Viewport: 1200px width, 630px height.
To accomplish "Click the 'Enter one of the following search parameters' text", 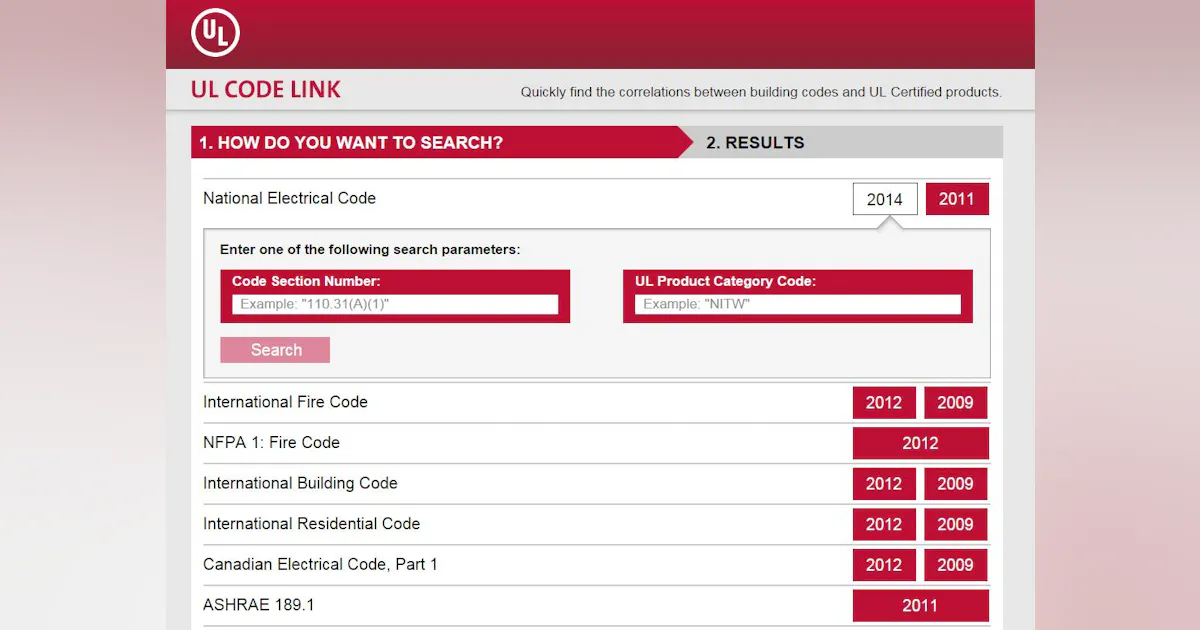I will tap(370, 250).
